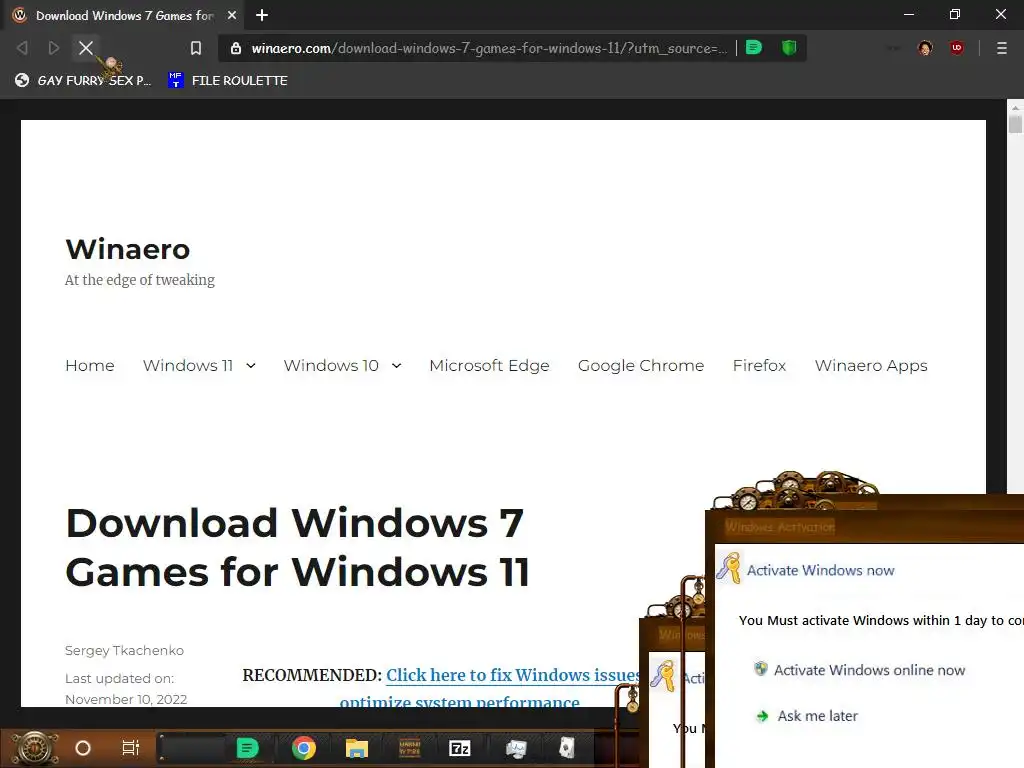Open the Windows 11 menu item

[x=188, y=365]
